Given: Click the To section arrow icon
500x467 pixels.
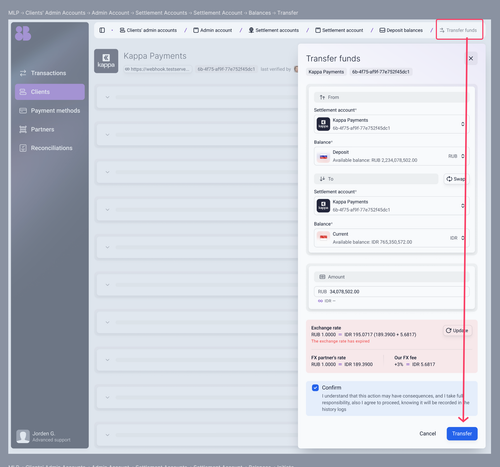Looking at the screenshot, I should pyautogui.click(x=322, y=179).
